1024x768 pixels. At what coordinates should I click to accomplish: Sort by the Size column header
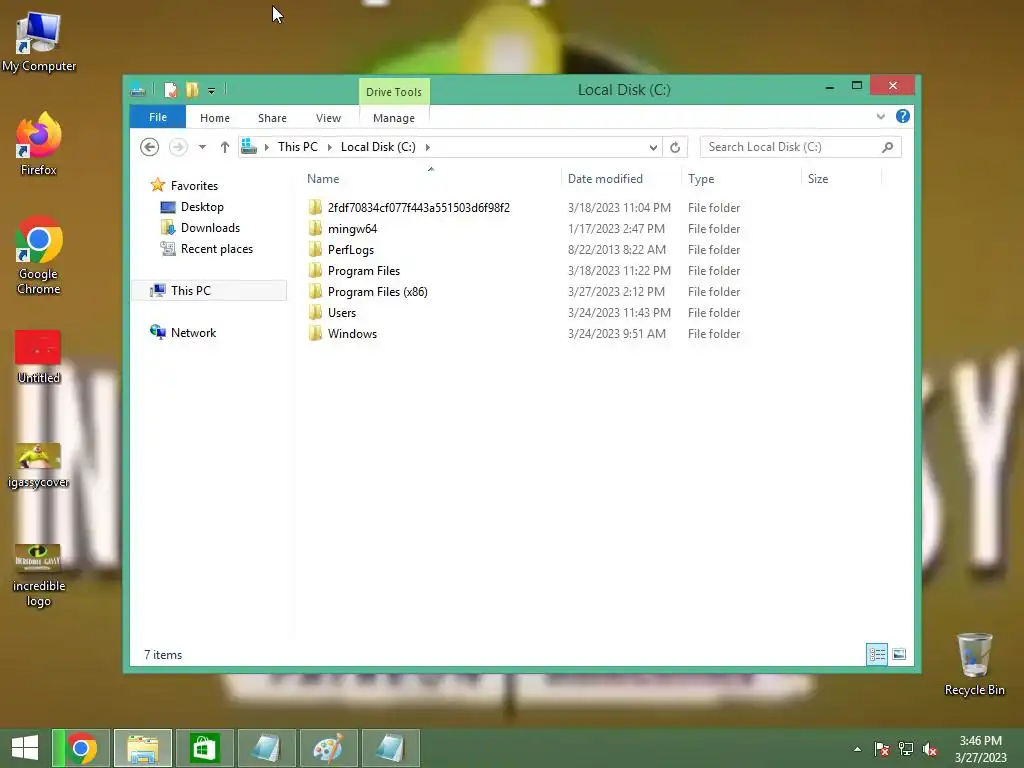(x=842, y=179)
